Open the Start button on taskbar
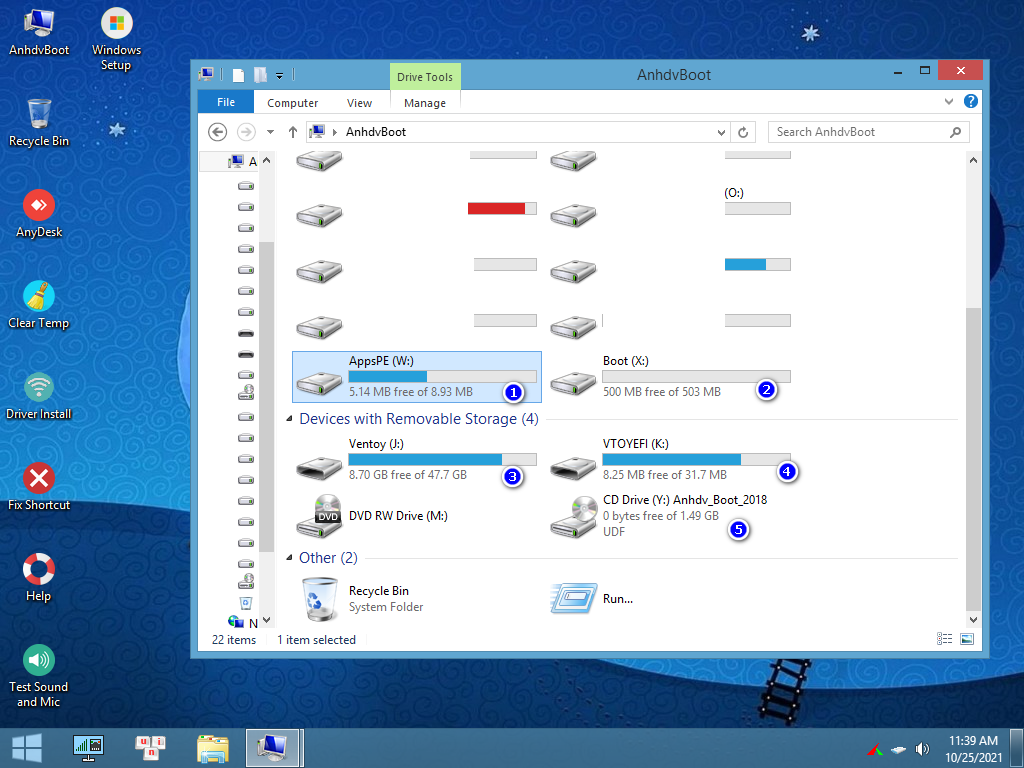This screenshot has width=1024, height=768. point(27,748)
